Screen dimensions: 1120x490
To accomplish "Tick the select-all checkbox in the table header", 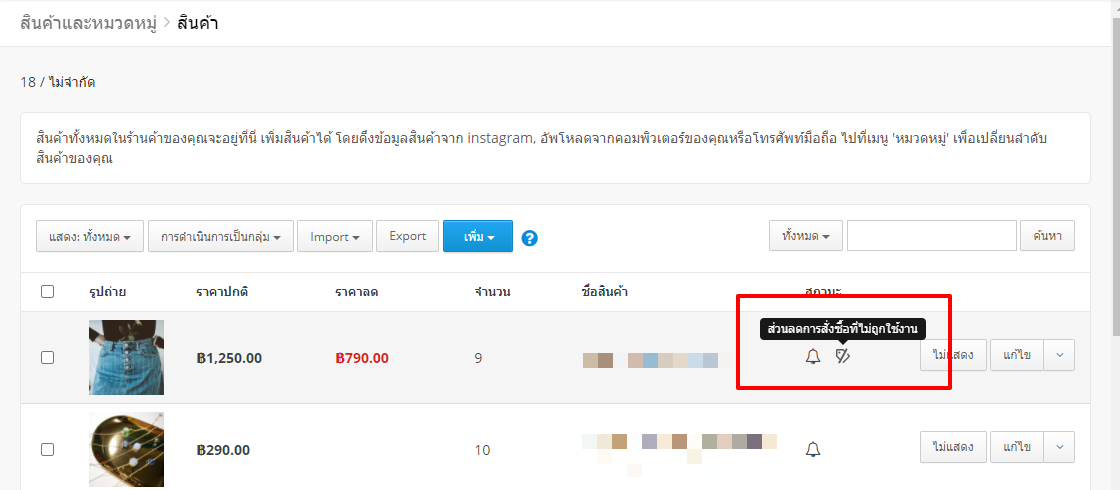I will 47,291.
